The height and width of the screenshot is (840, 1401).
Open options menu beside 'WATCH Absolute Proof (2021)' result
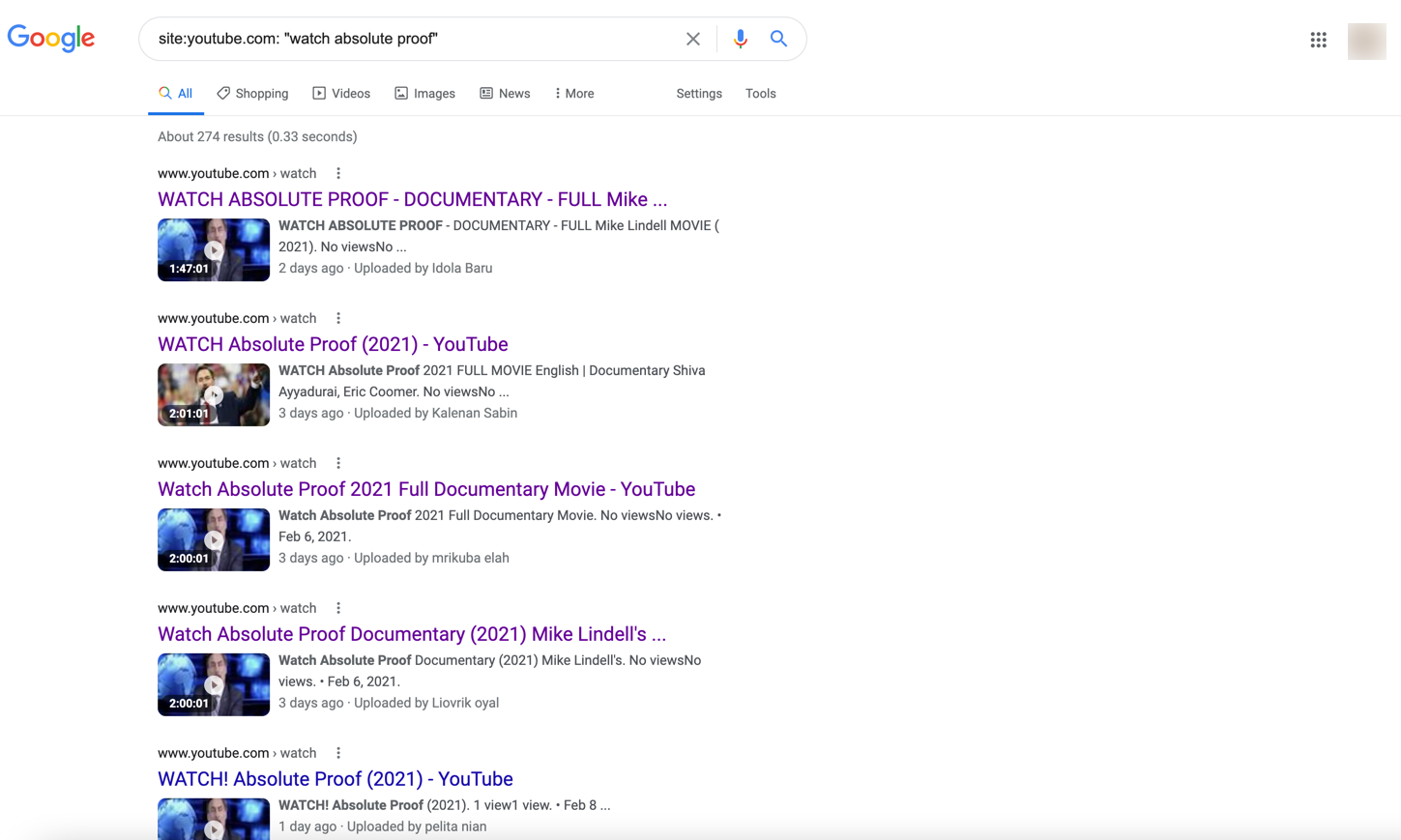pyautogui.click(x=338, y=317)
